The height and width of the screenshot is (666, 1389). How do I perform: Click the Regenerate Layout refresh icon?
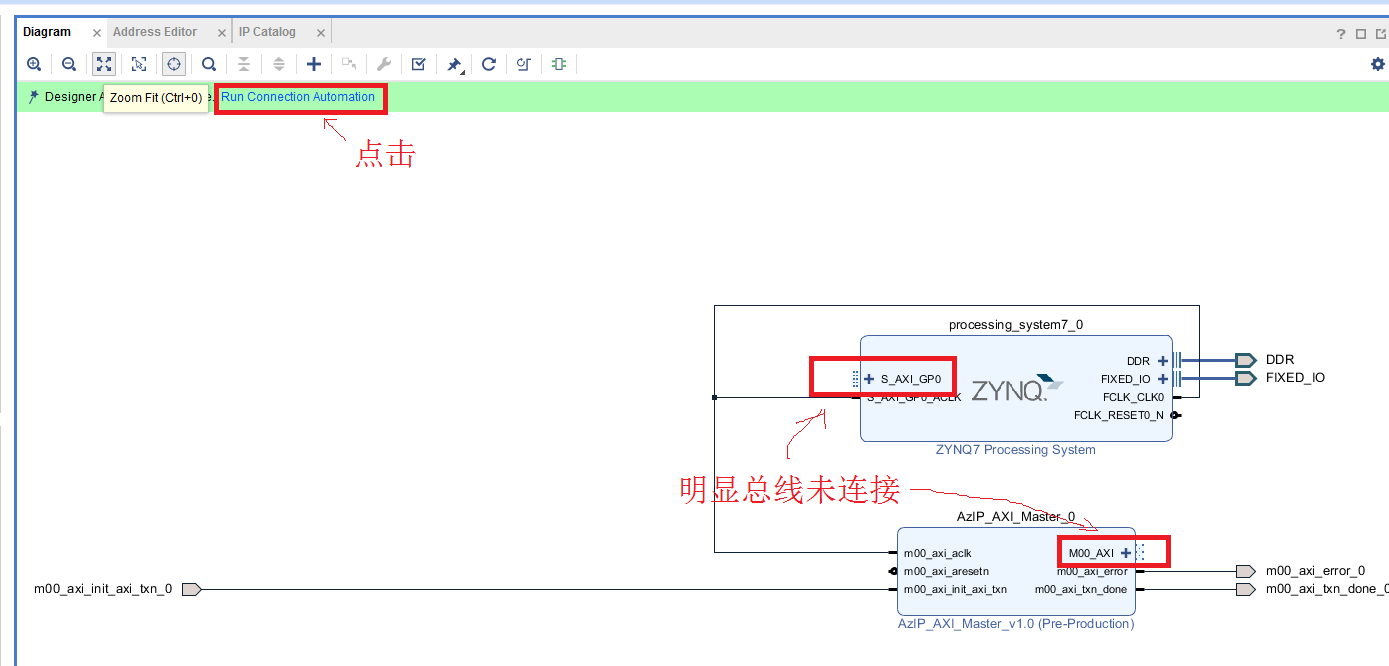(x=489, y=64)
